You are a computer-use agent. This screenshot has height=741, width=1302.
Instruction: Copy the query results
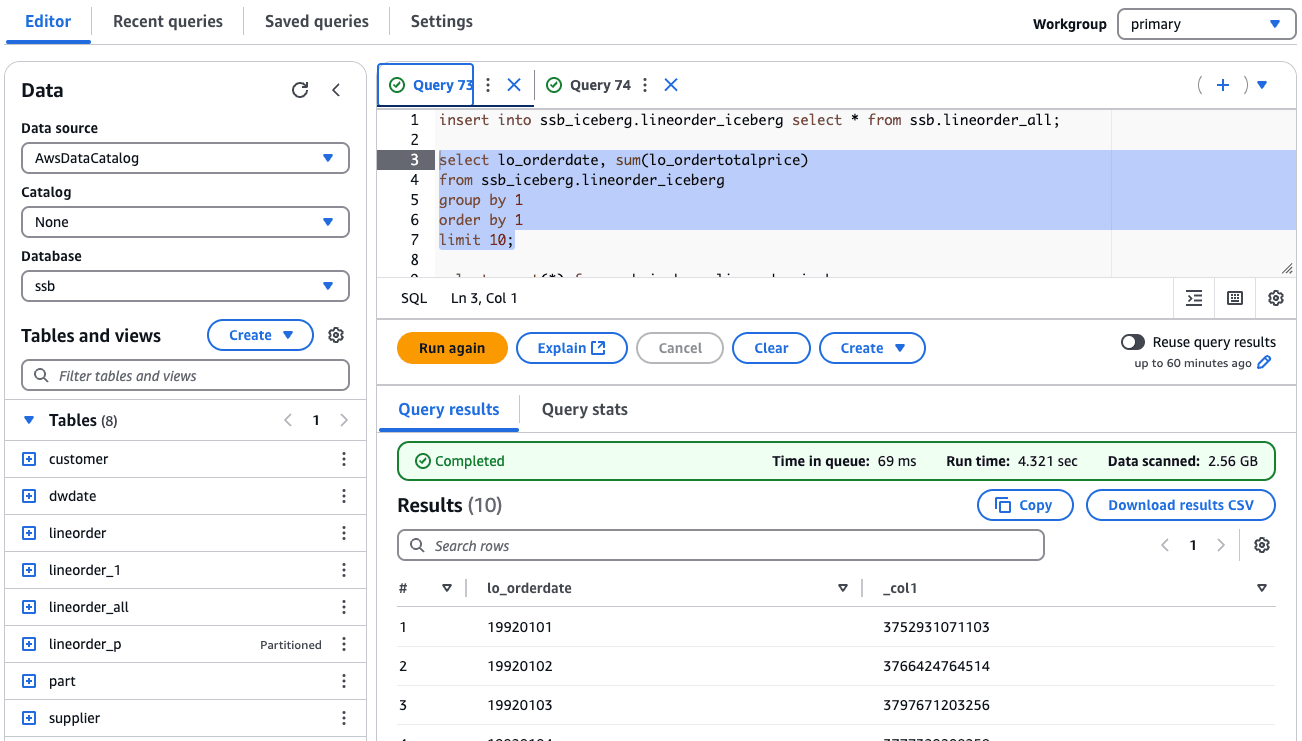coord(1025,505)
